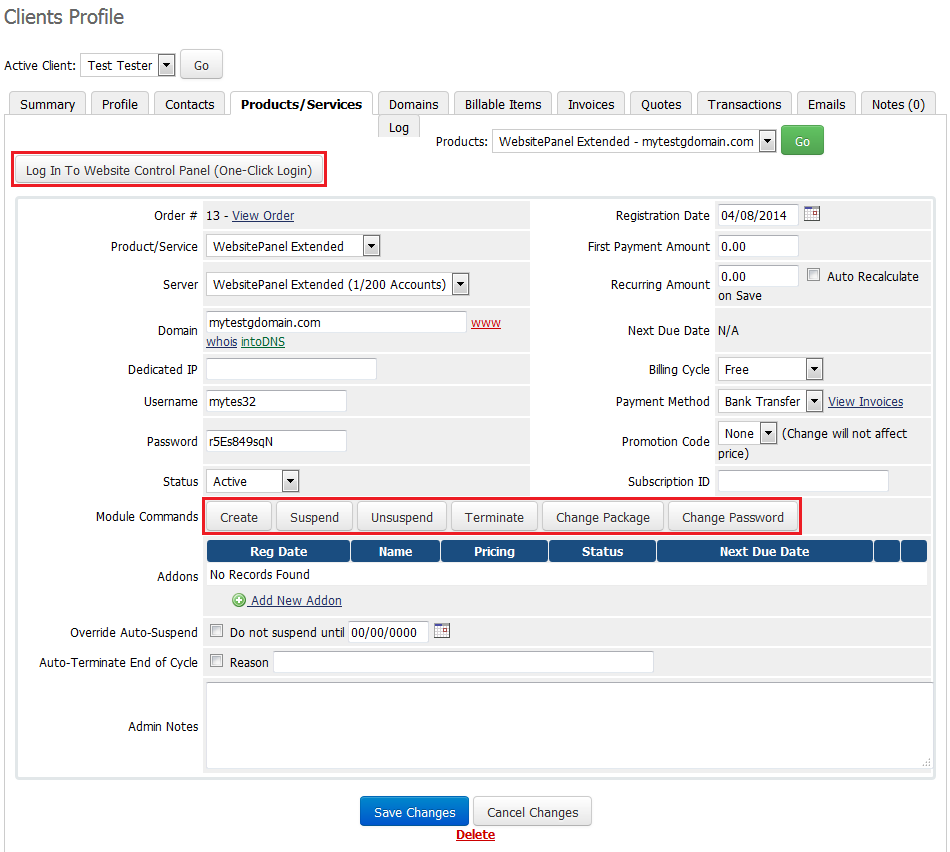Toggle the Auto Recalculate on Save checkbox

tap(814, 275)
